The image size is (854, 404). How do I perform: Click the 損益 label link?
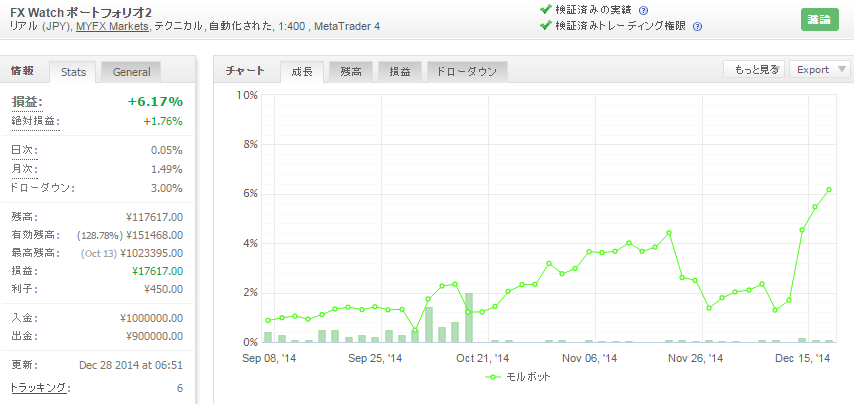(27, 102)
